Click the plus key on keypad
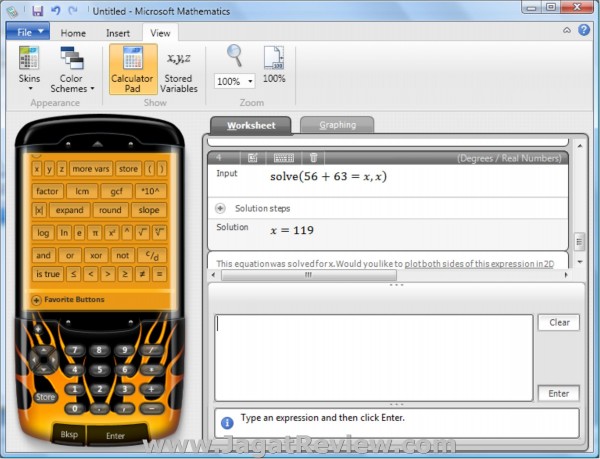Viewport: 600px width, 459px height. click(x=152, y=389)
